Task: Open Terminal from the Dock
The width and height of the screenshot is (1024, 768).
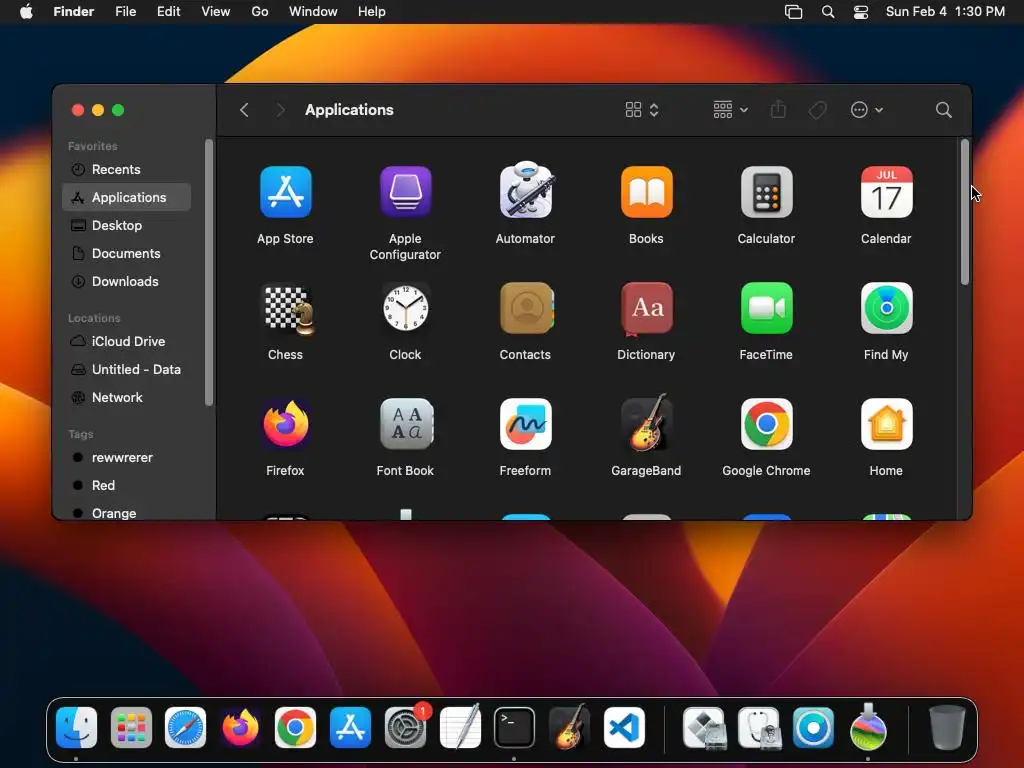Action: tap(514, 728)
